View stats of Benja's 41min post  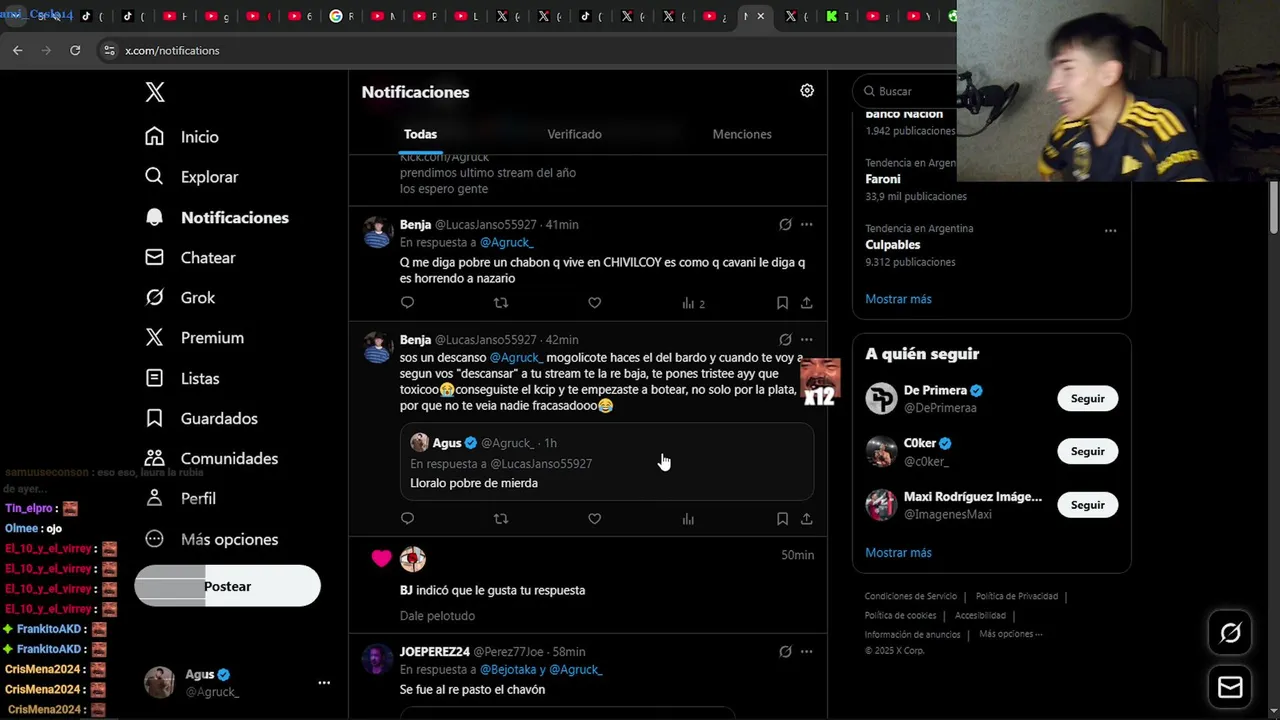693,303
